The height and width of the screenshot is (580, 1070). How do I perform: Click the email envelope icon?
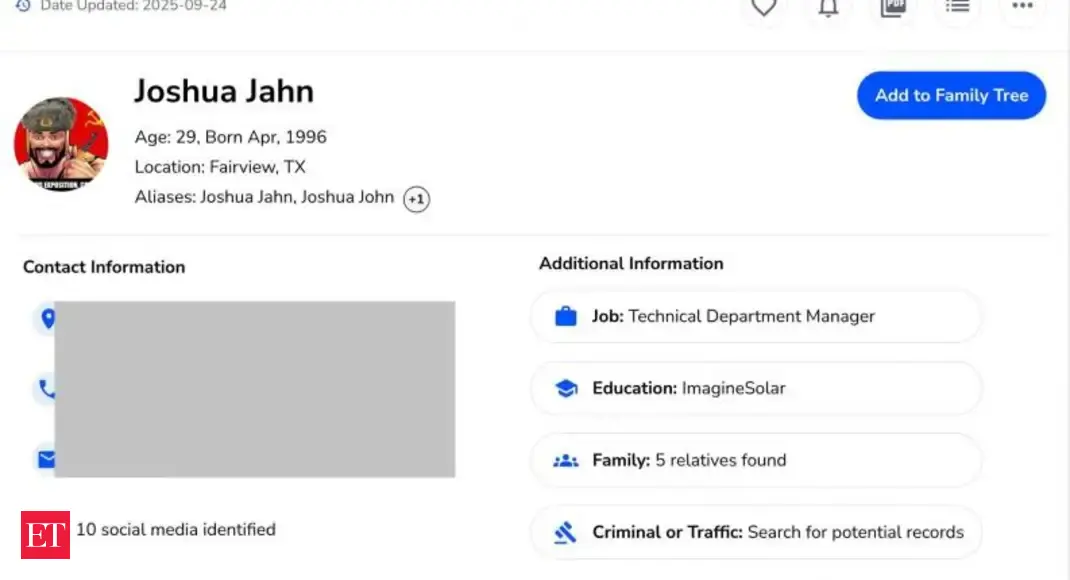click(46, 459)
